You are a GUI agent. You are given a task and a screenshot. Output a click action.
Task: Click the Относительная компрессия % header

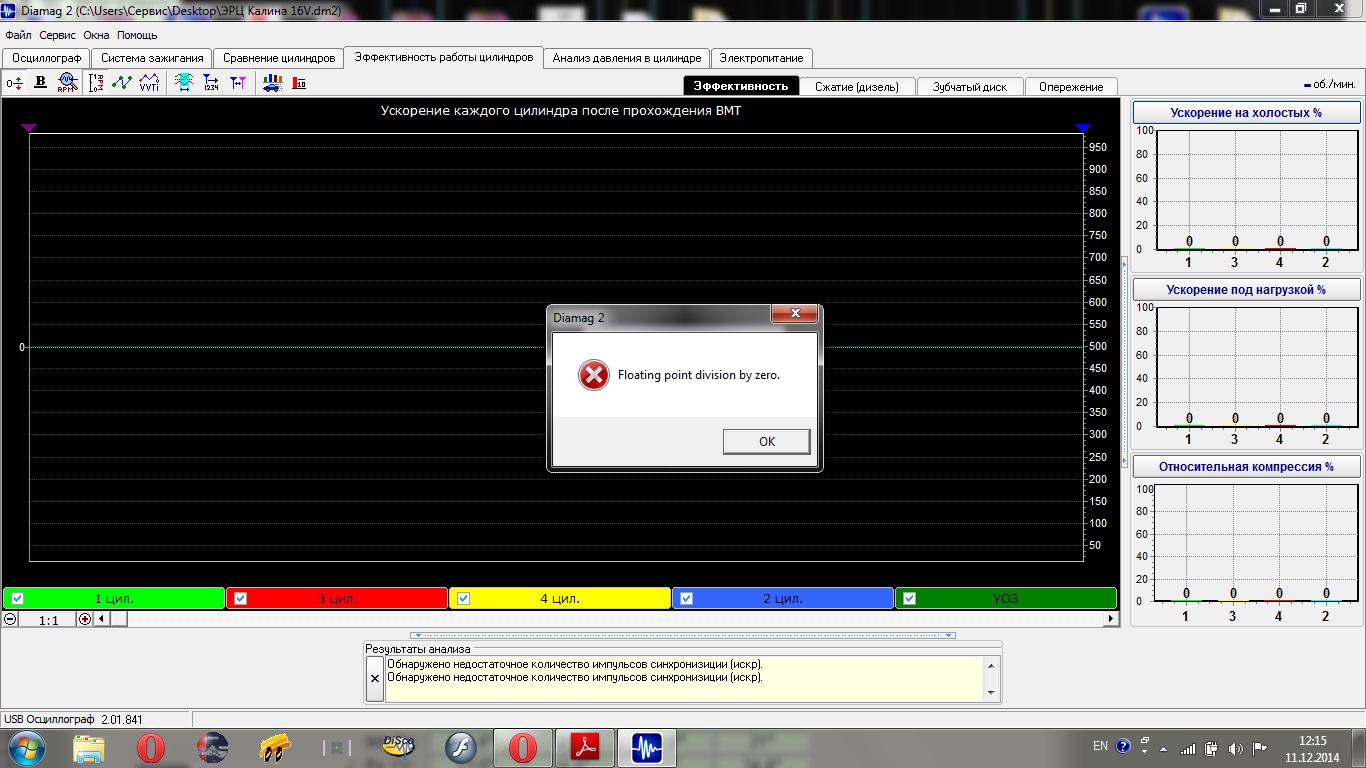[1246, 467]
